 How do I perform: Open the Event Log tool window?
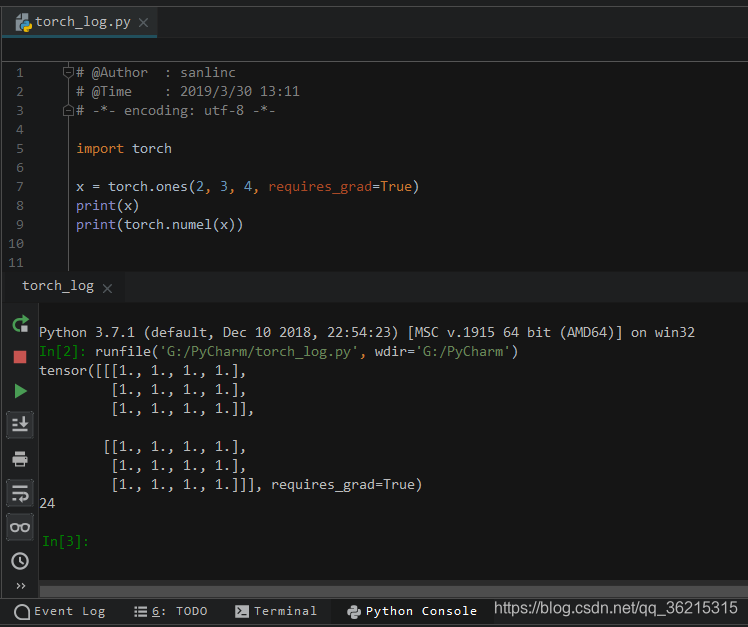coord(60,611)
